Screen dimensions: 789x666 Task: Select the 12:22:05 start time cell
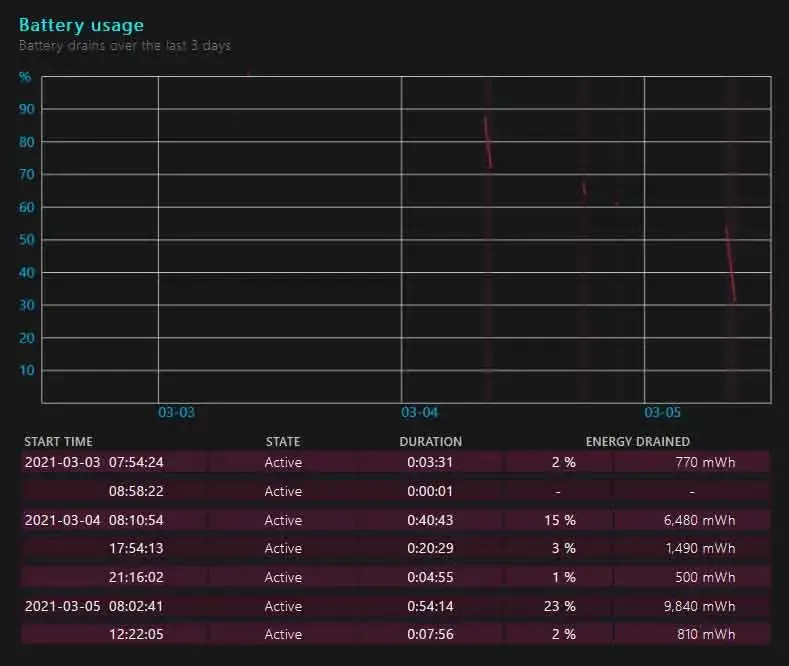[x=136, y=634]
